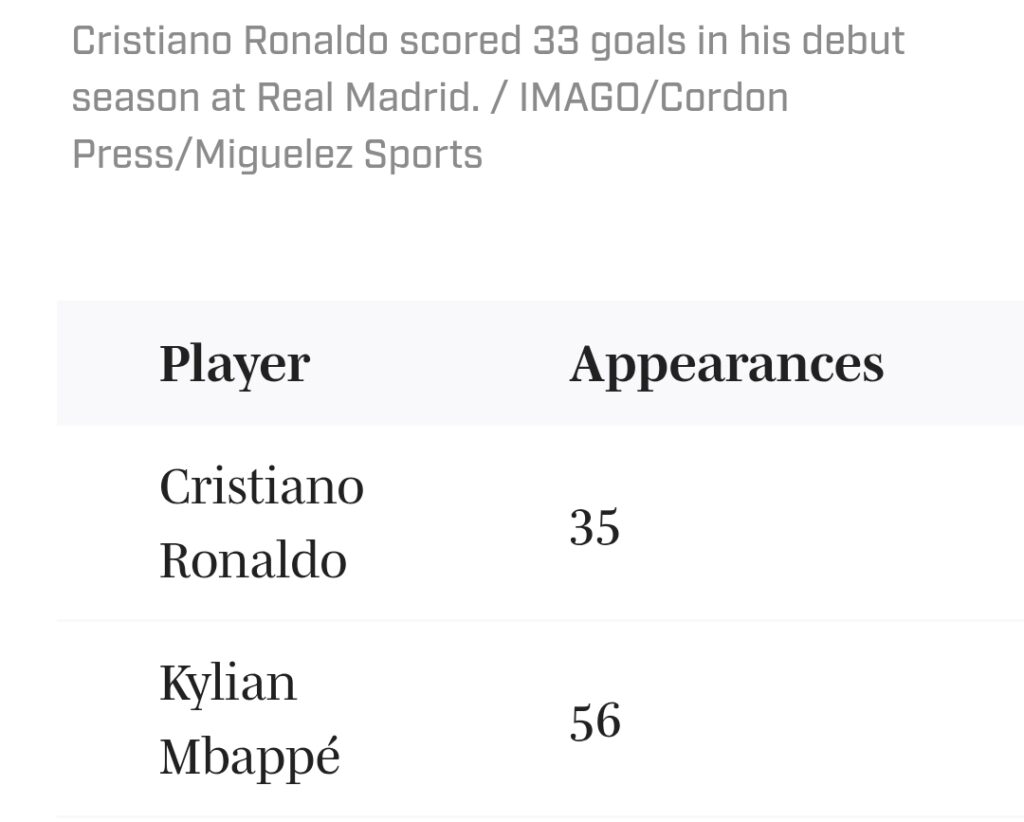This screenshot has width=1024, height=822.
Task: Click "Miguelez Sports" in the credit line
Action: [x=339, y=155]
